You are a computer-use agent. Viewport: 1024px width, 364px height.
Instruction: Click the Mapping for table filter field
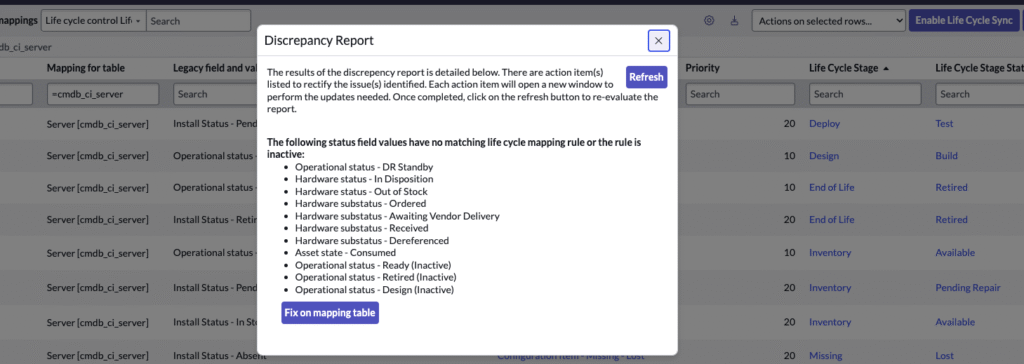tap(103, 94)
